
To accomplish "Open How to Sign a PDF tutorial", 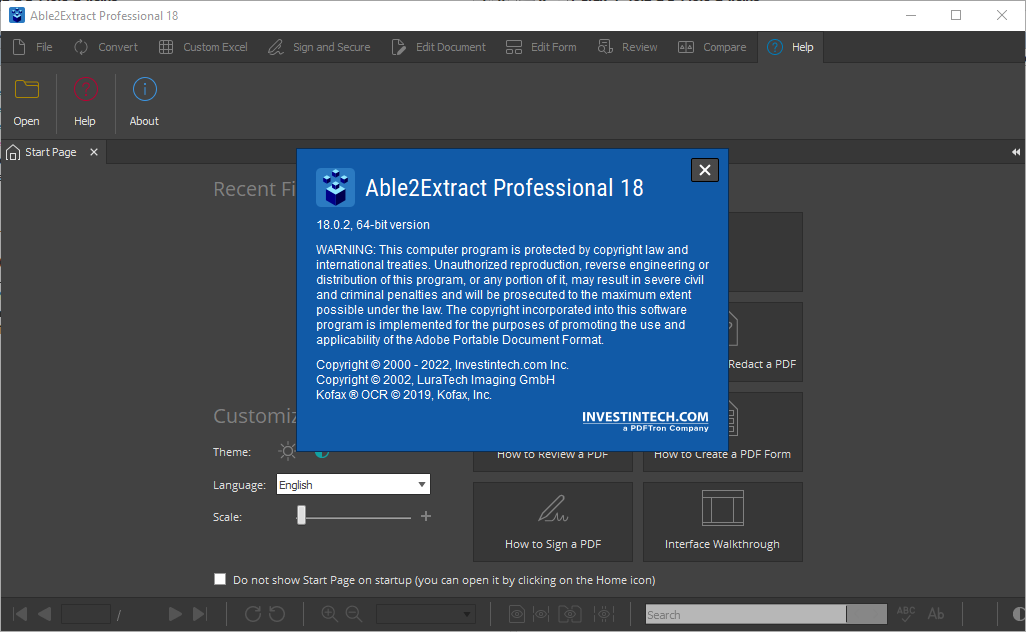I will coord(553,522).
